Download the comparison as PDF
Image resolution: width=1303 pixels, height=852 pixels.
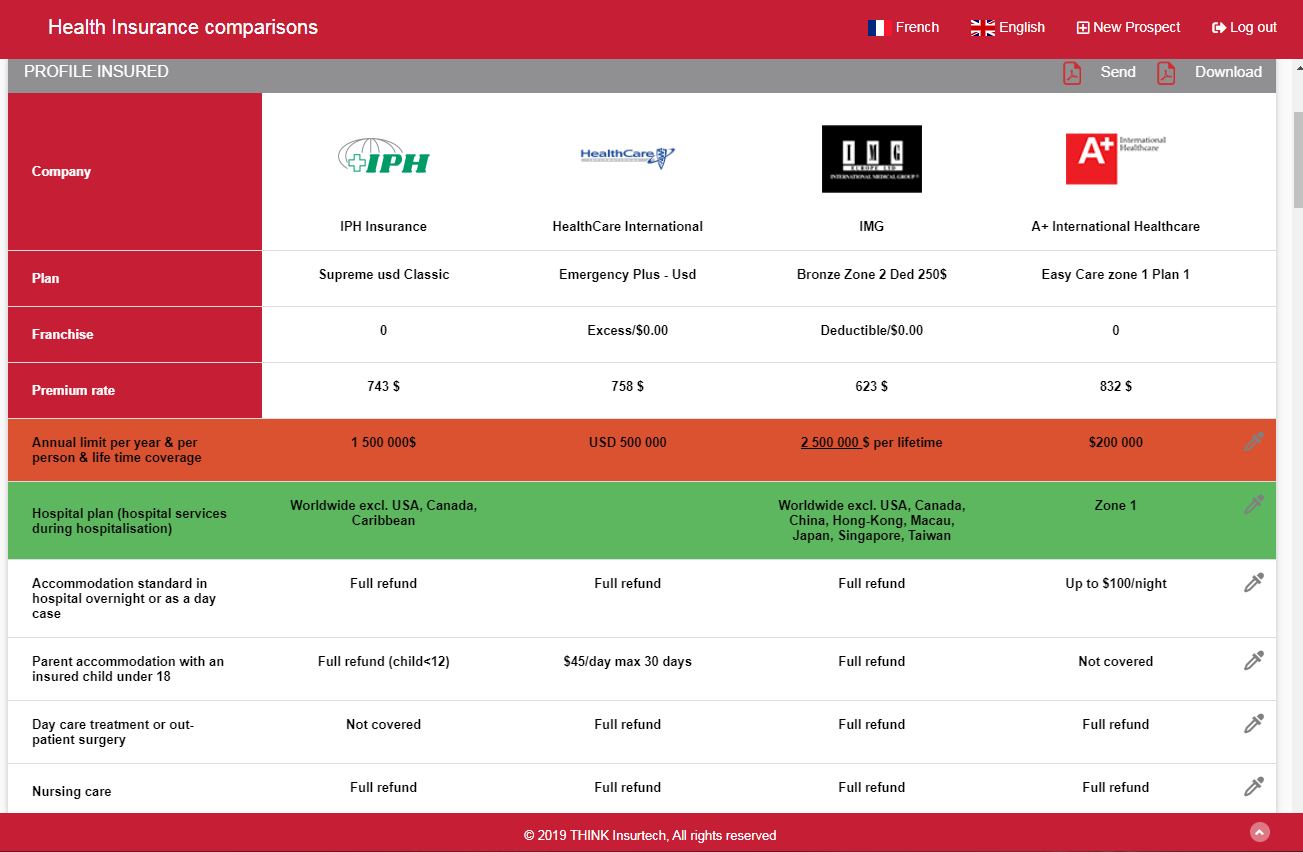tap(1227, 72)
